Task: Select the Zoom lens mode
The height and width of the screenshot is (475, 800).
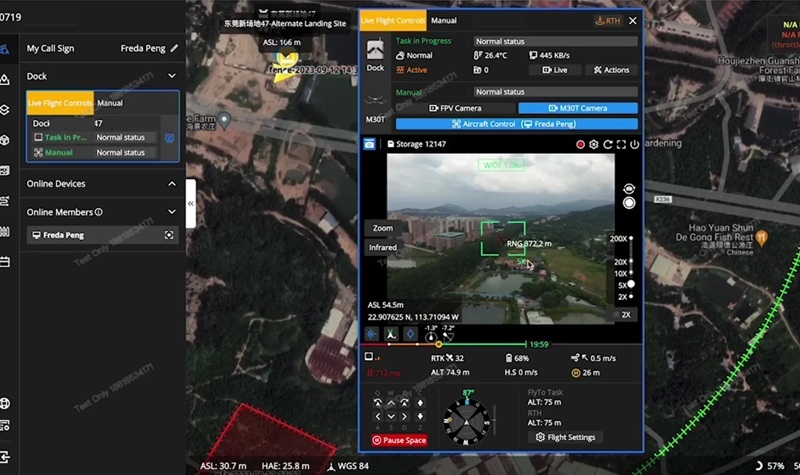Action: click(x=383, y=228)
